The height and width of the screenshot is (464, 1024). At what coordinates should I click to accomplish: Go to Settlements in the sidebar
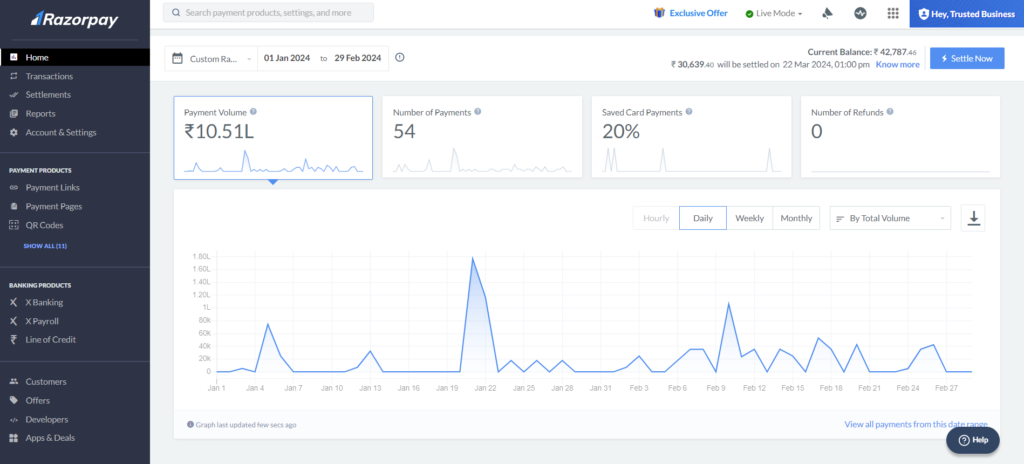coord(48,95)
